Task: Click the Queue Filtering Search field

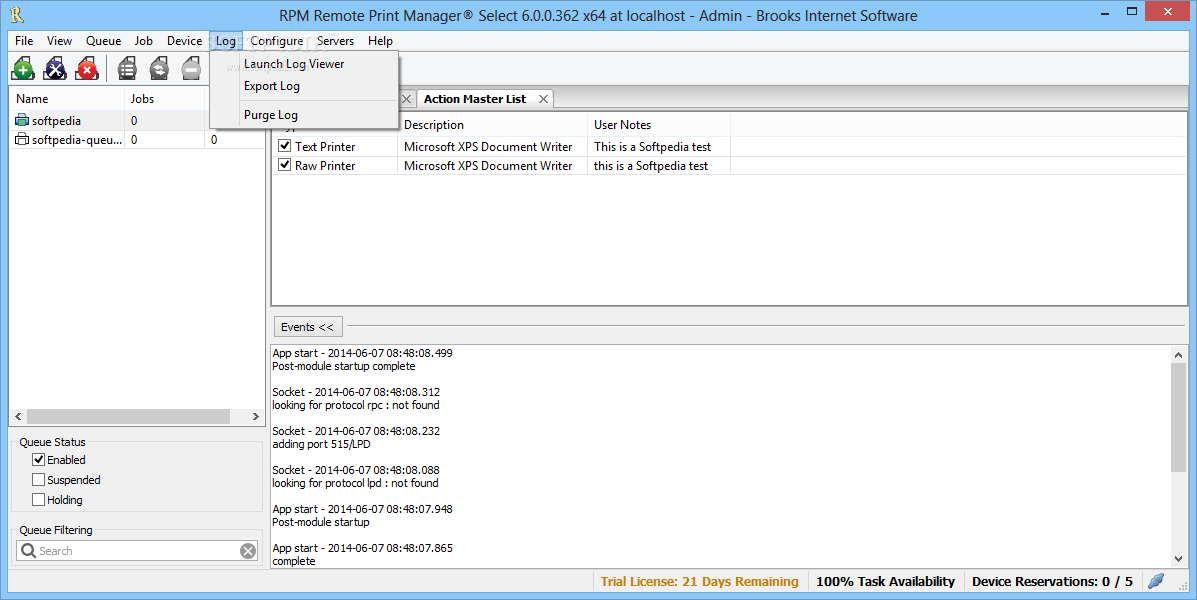Action: coord(137,550)
